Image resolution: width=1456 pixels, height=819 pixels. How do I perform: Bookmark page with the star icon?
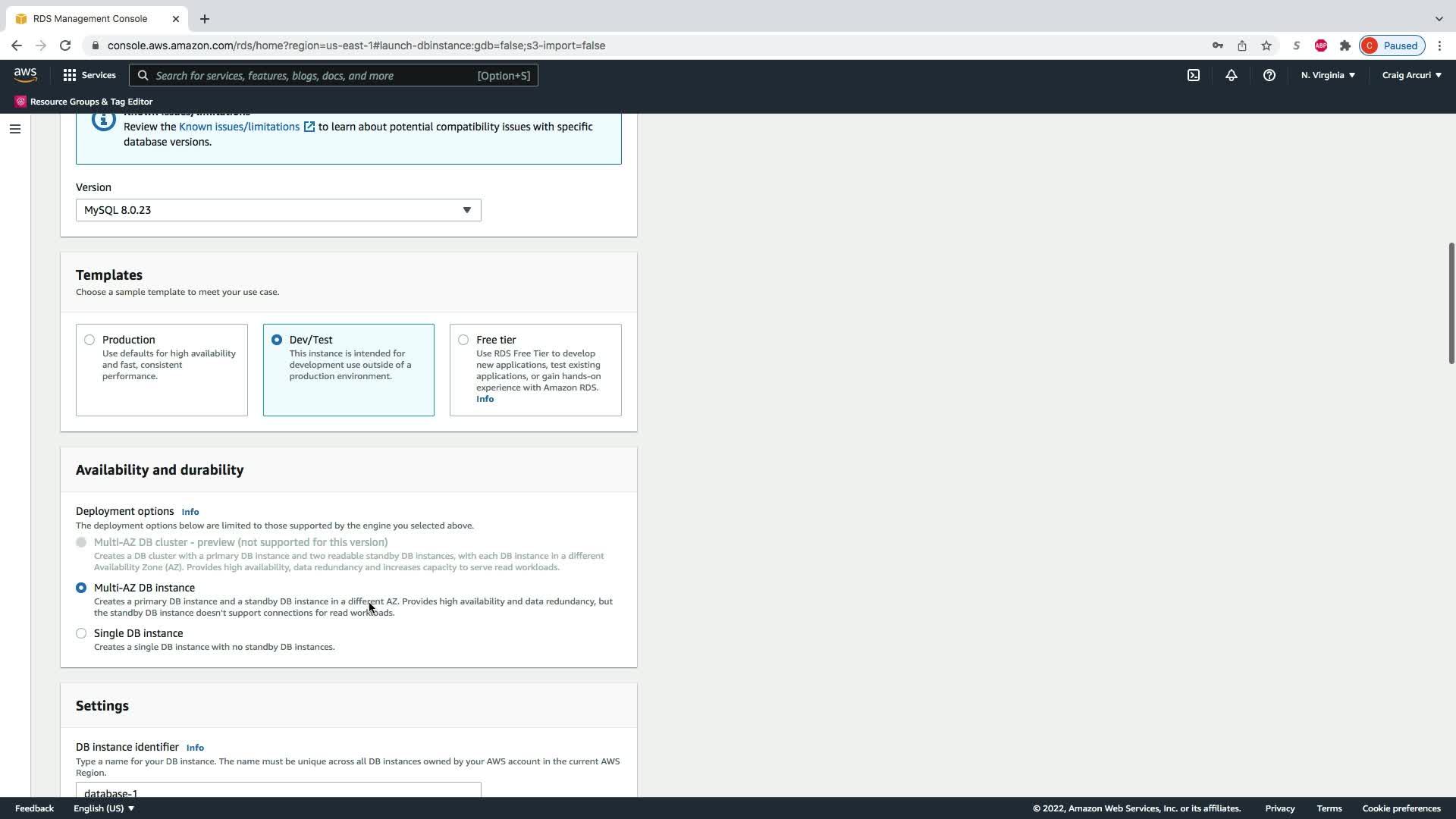pos(1266,45)
